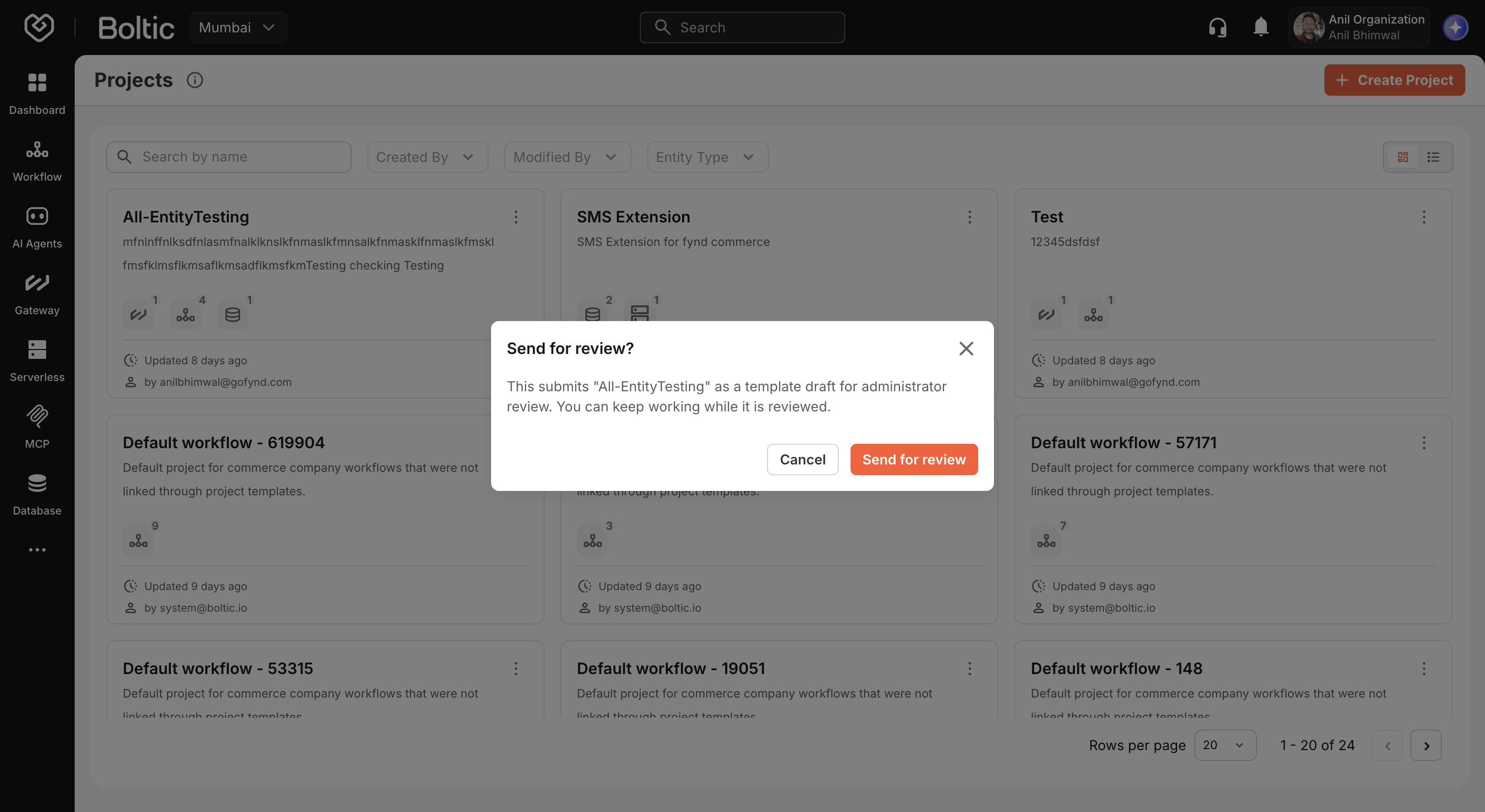
Task: Open Default workflow - 57171 options menu
Action: click(1424, 443)
